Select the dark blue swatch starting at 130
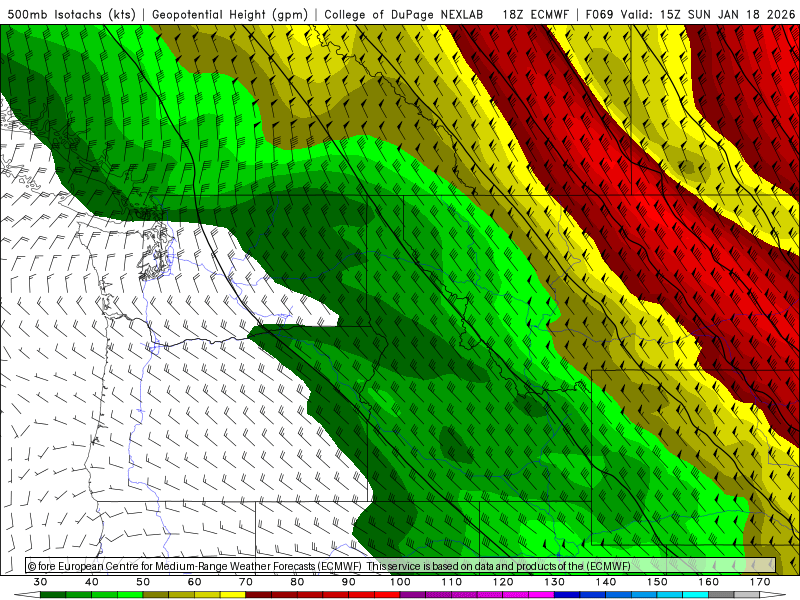 567,595
